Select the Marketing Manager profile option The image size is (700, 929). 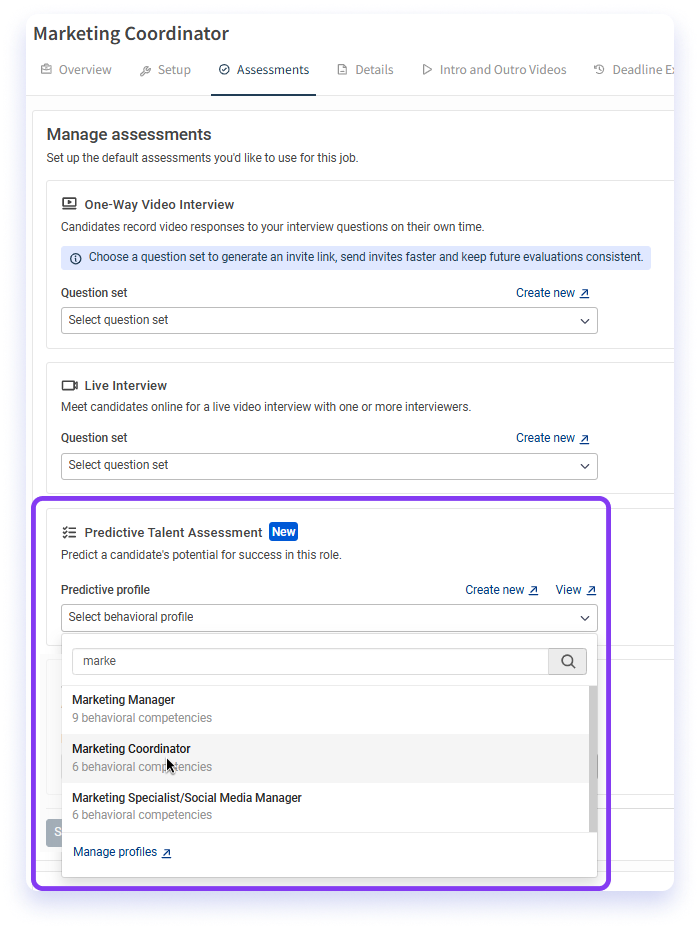click(x=325, y=709)
